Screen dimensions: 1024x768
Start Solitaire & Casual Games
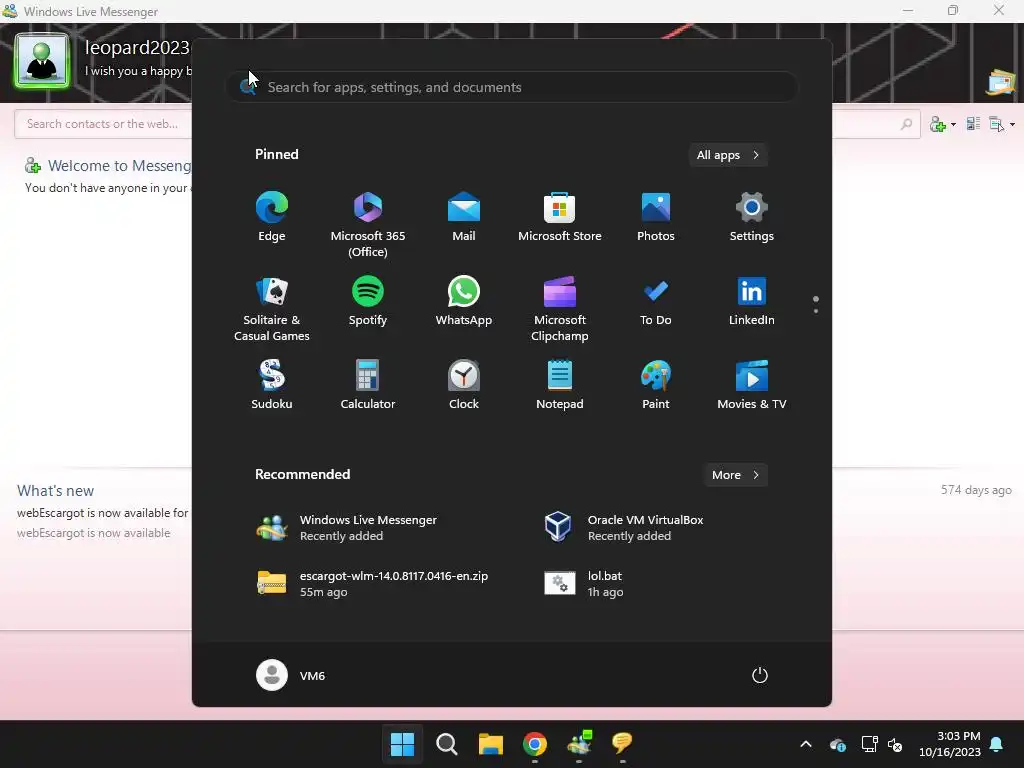point(272,309)
